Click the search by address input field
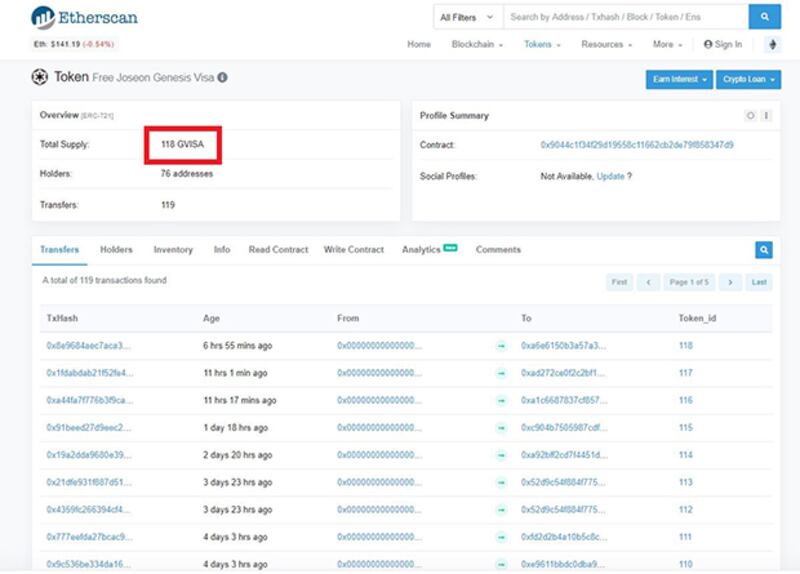The height and width of the screenshot is (574, 800). (626, 17)
